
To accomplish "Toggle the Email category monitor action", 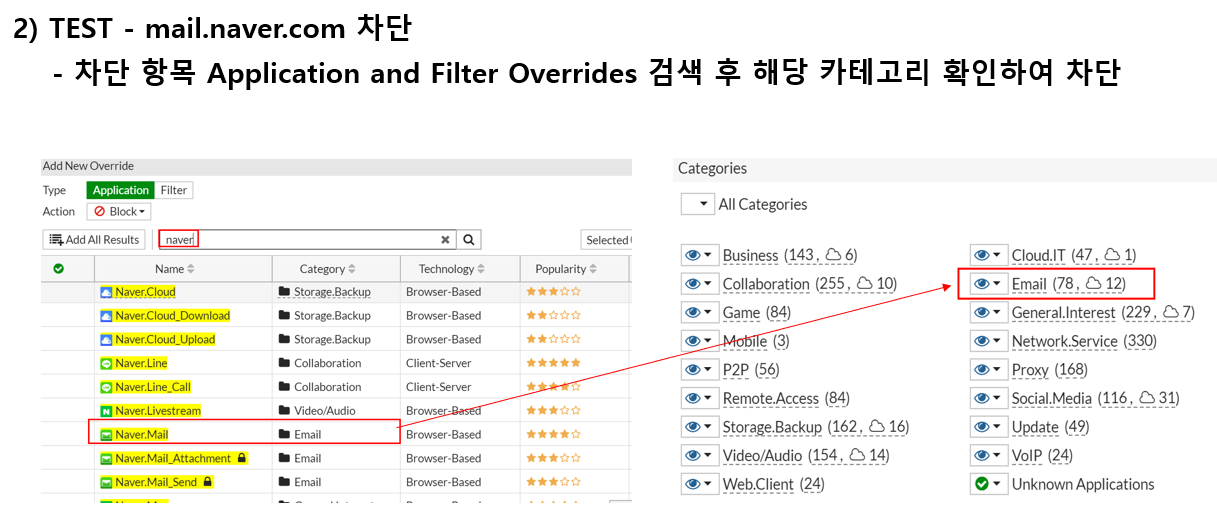I will point(988,284).
